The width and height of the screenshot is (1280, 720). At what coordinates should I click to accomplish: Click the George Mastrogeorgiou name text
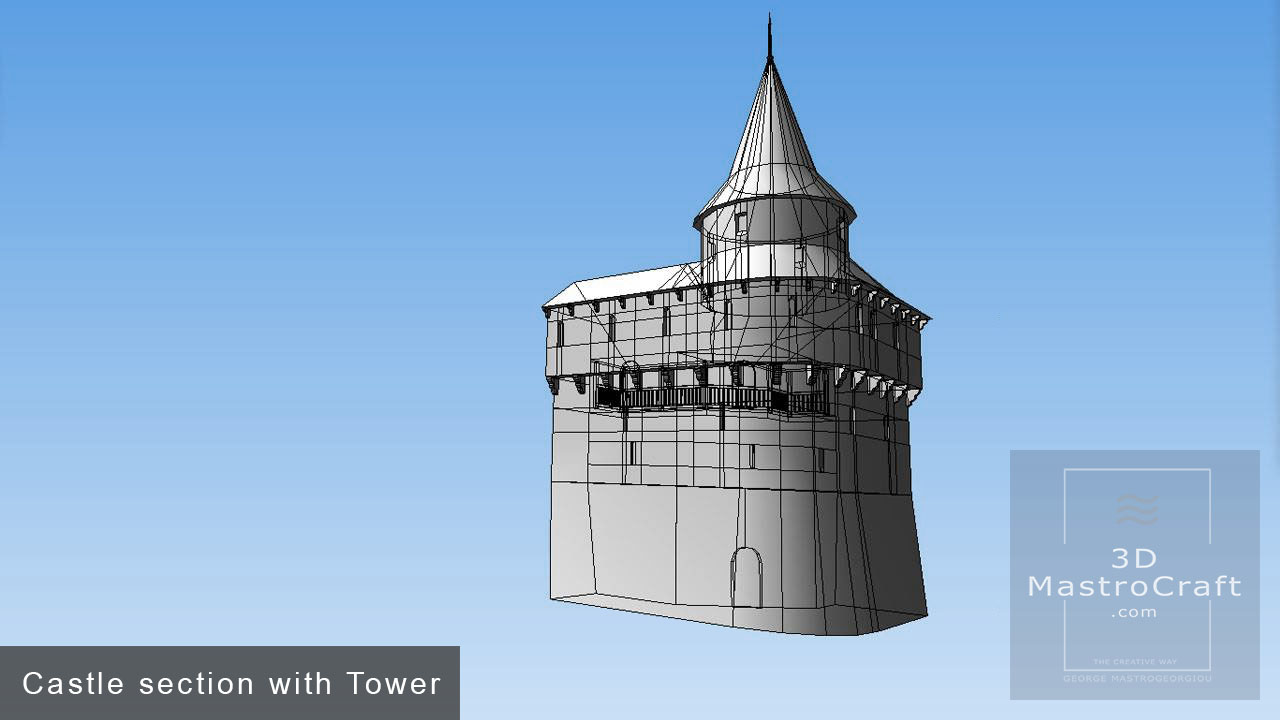1136,678
